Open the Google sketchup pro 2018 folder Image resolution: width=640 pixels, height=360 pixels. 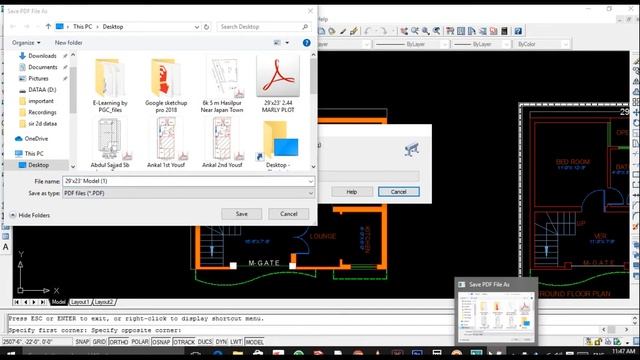coord(166,85)
